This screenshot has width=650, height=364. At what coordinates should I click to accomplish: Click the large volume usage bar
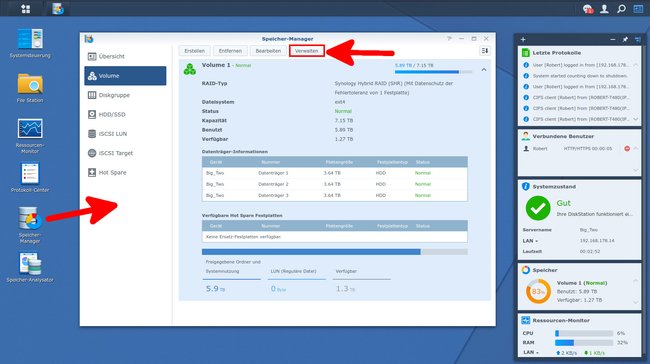335,252
